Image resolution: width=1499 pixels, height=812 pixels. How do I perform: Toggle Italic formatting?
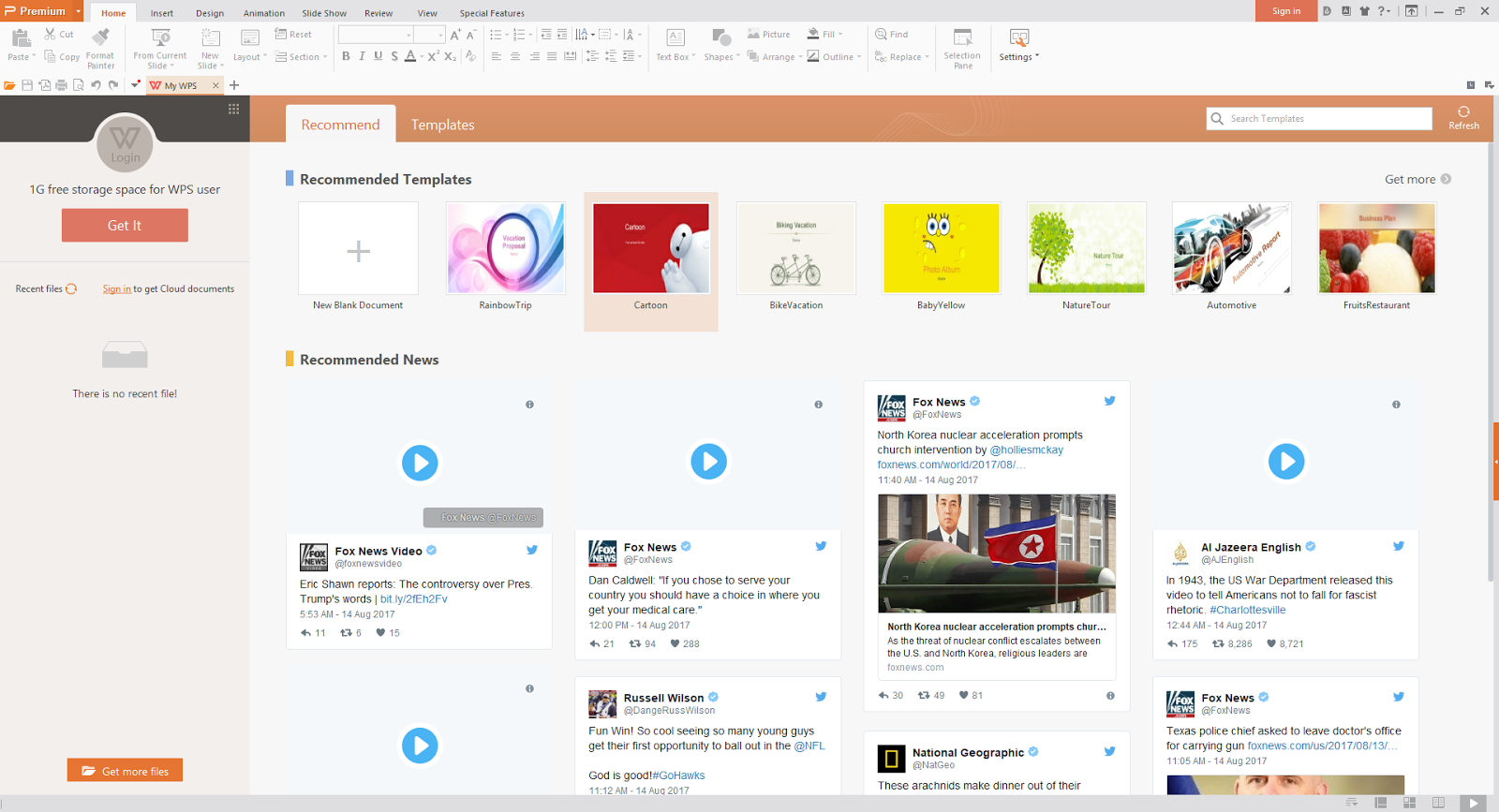coord(362,56)
